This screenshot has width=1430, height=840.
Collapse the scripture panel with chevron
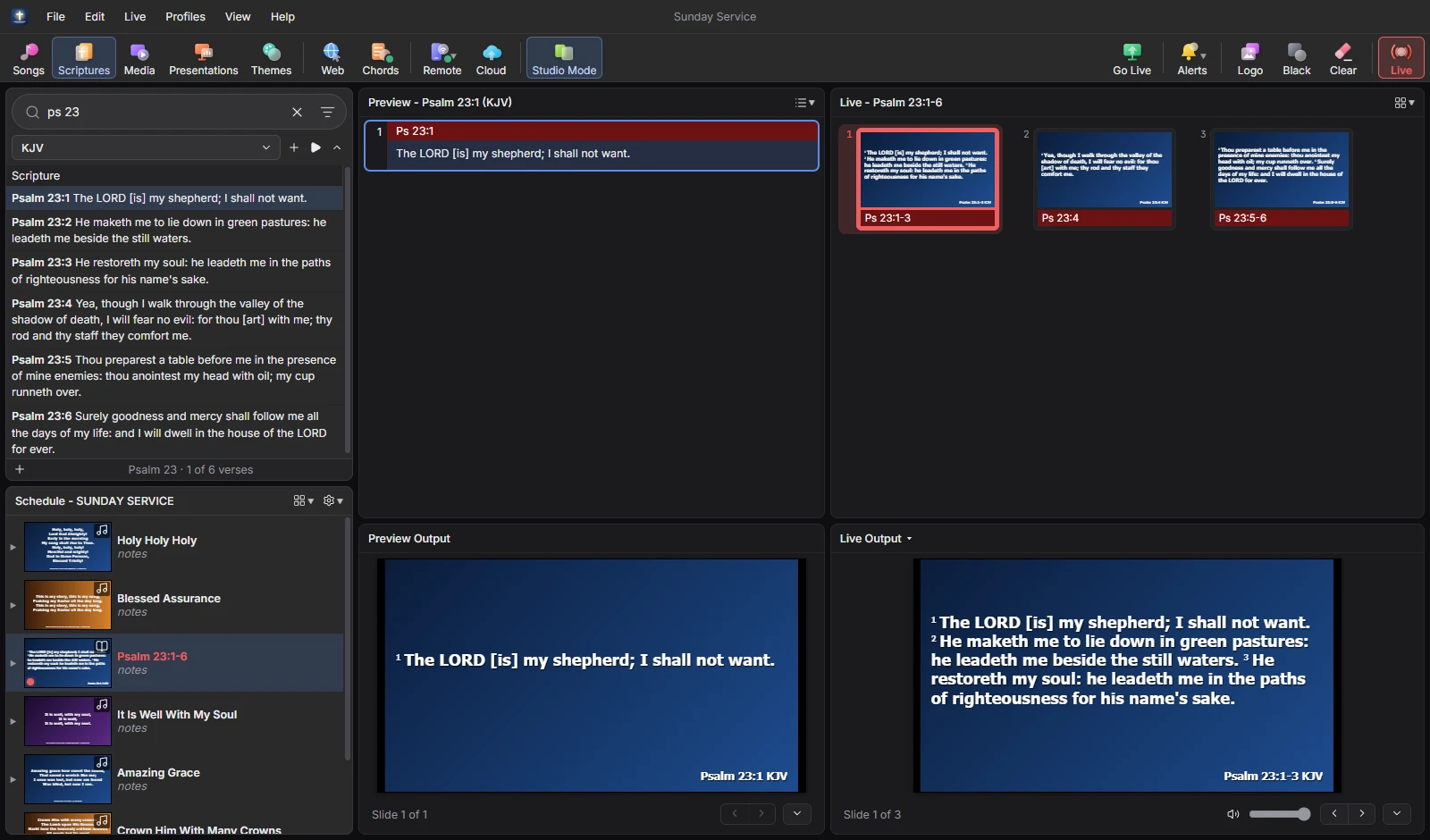(x=337, y=147)
